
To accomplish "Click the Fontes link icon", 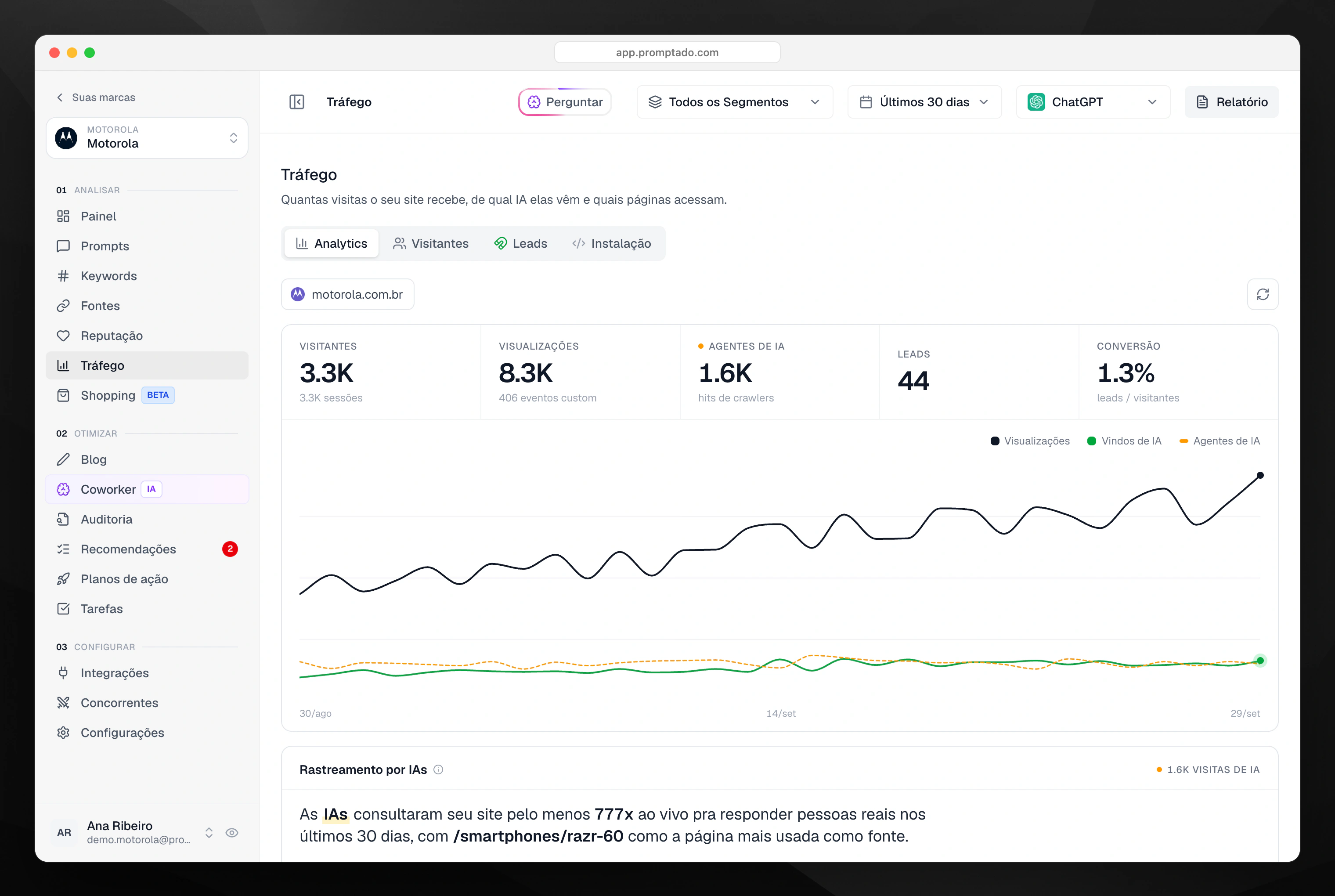I will point(63,306).
